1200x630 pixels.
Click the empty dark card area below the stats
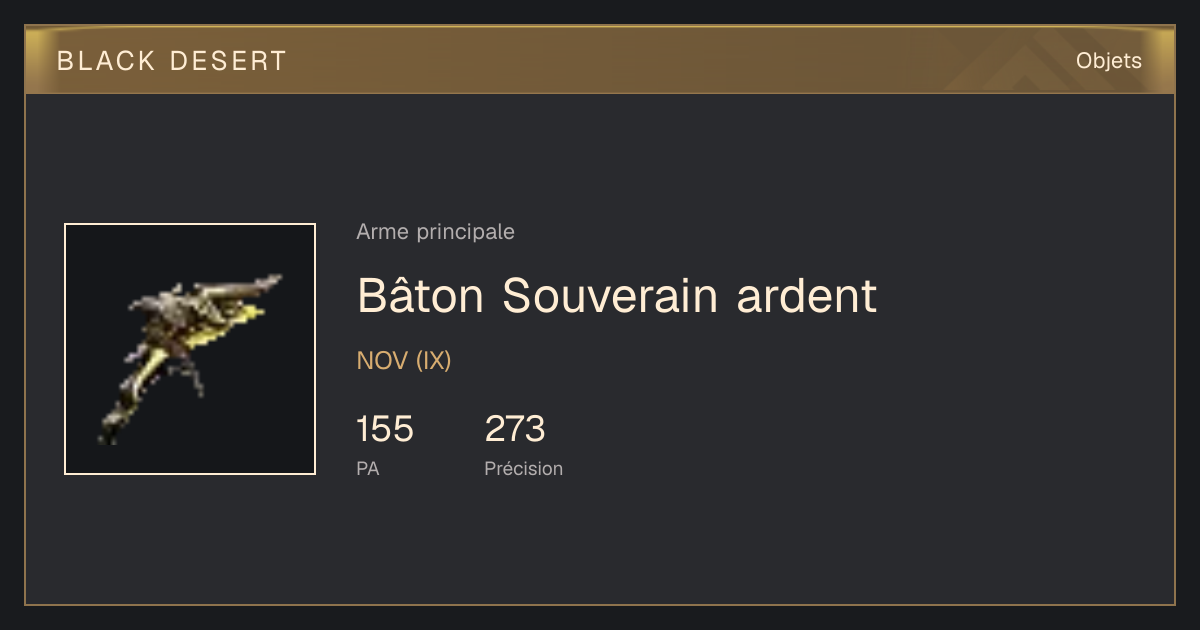pos(600,545)
